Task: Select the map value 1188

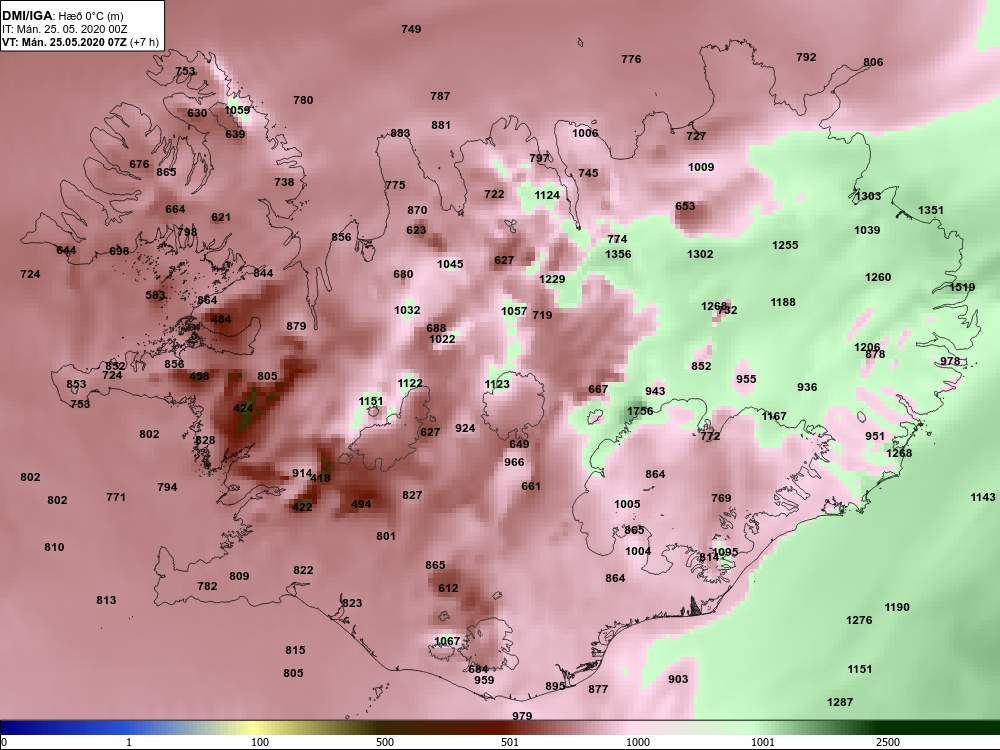Action: click(783, 302)
